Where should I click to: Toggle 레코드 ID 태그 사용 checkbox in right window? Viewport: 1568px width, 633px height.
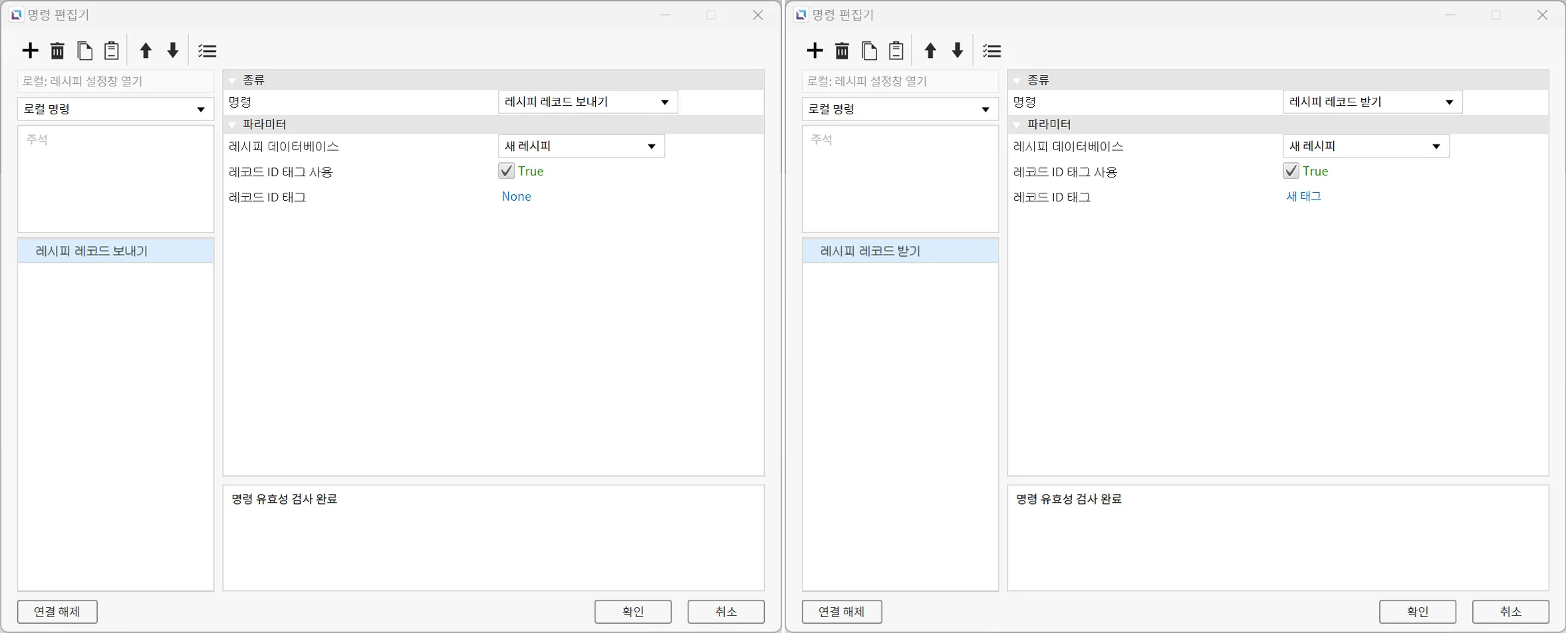1291,171
